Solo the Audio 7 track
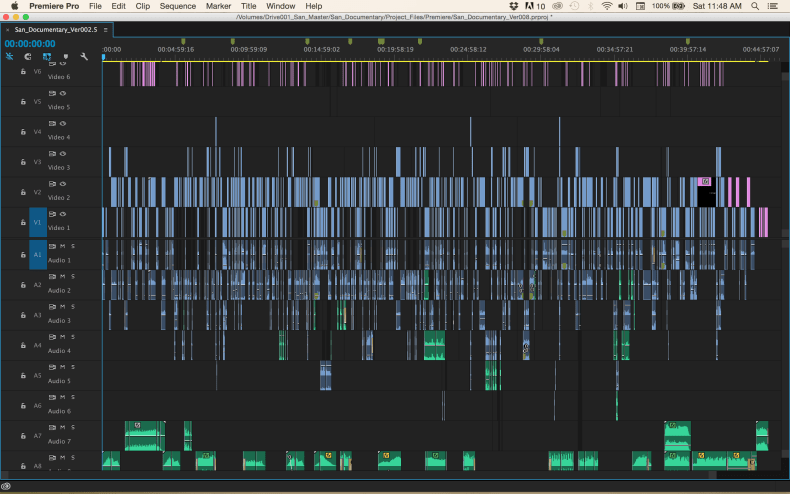Image resolution: width=790 pixels, height=494 pixels. coord(72,428)
